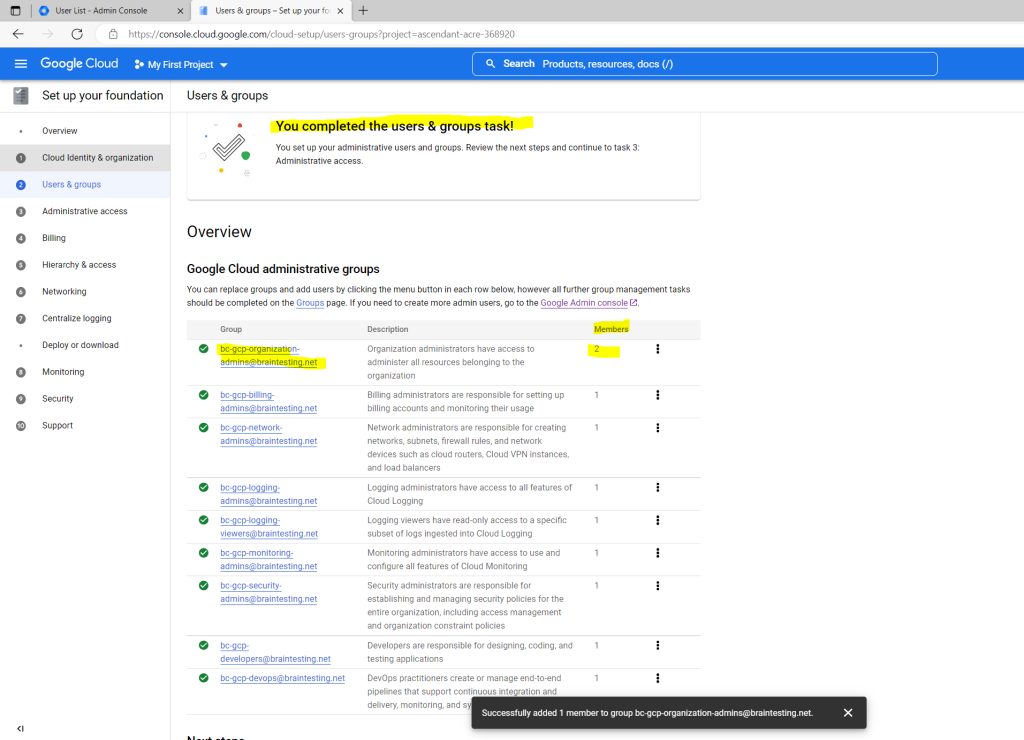Open bc-gcp-organization-admins@braintesting.net group link
The image size is (1024, 740).
click(268, 356)
